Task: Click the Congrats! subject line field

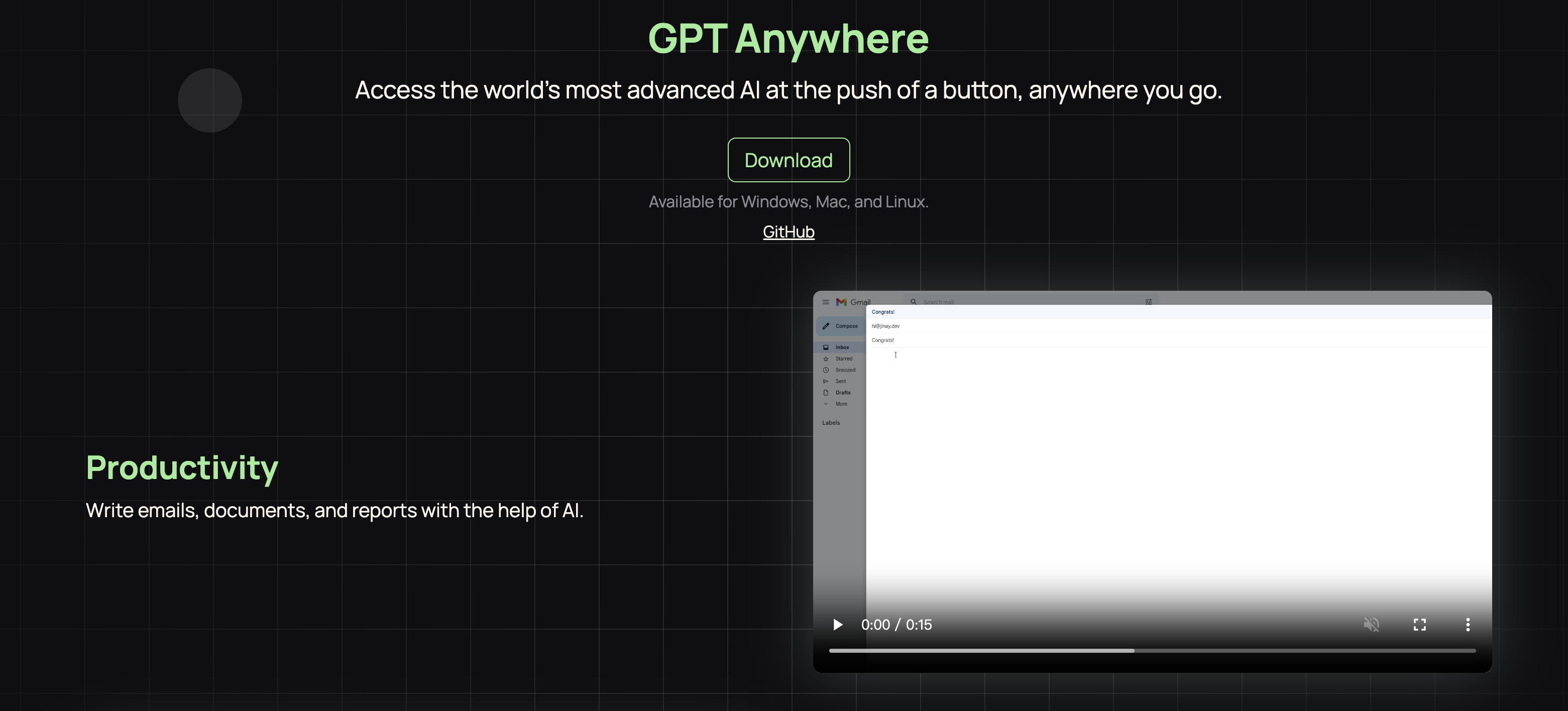Action: [882, 340]
